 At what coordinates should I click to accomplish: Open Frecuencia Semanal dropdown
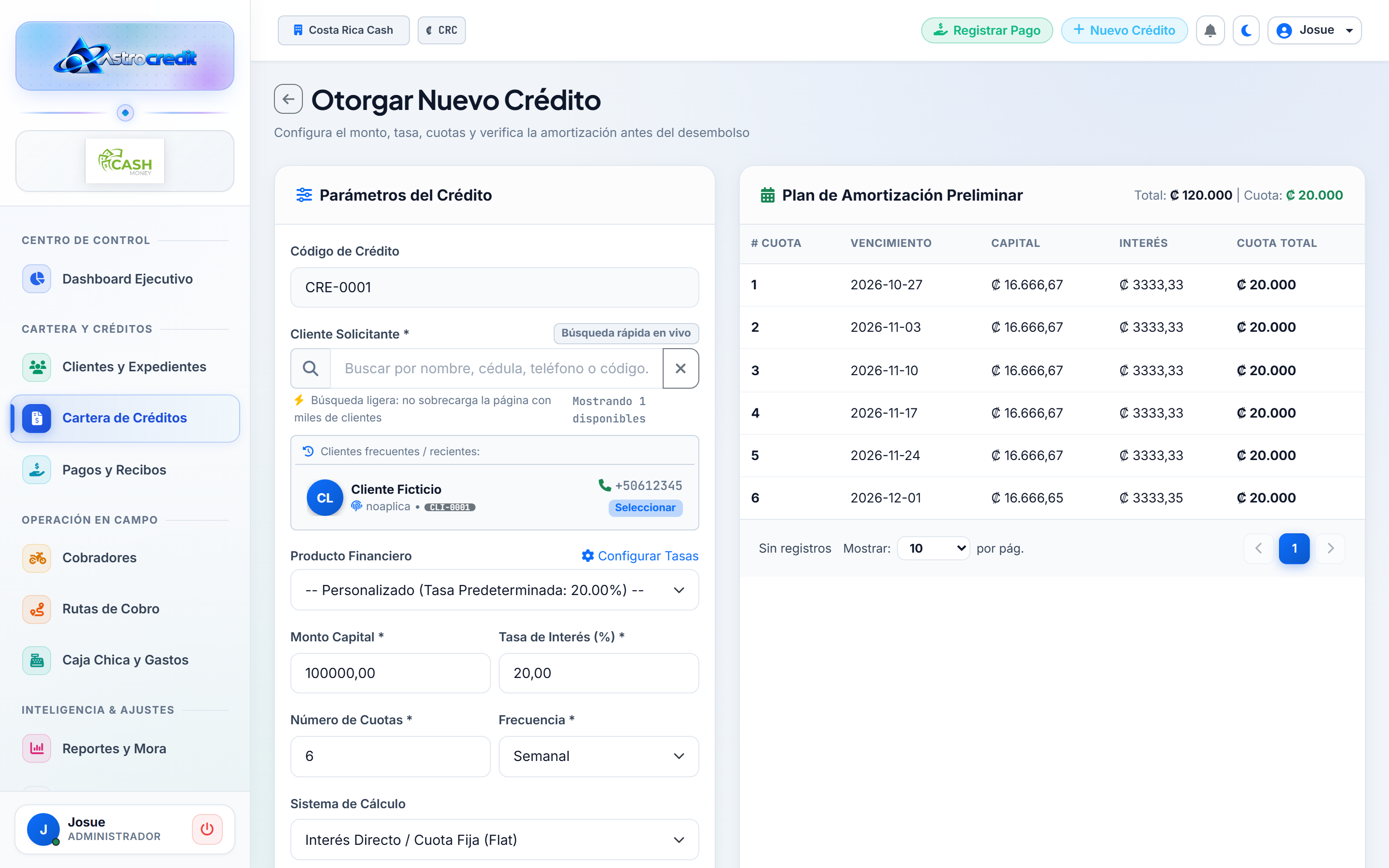(x=599, y=756)
